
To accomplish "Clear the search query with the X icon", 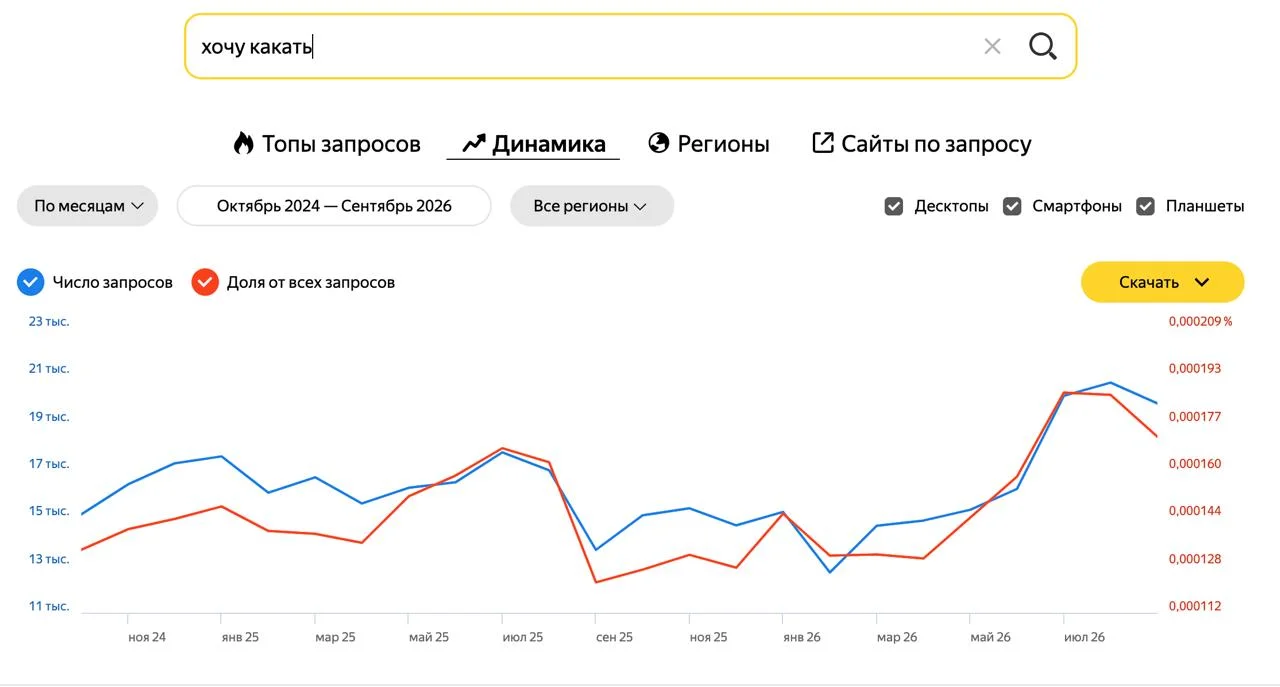I will [x=992, y=46].
